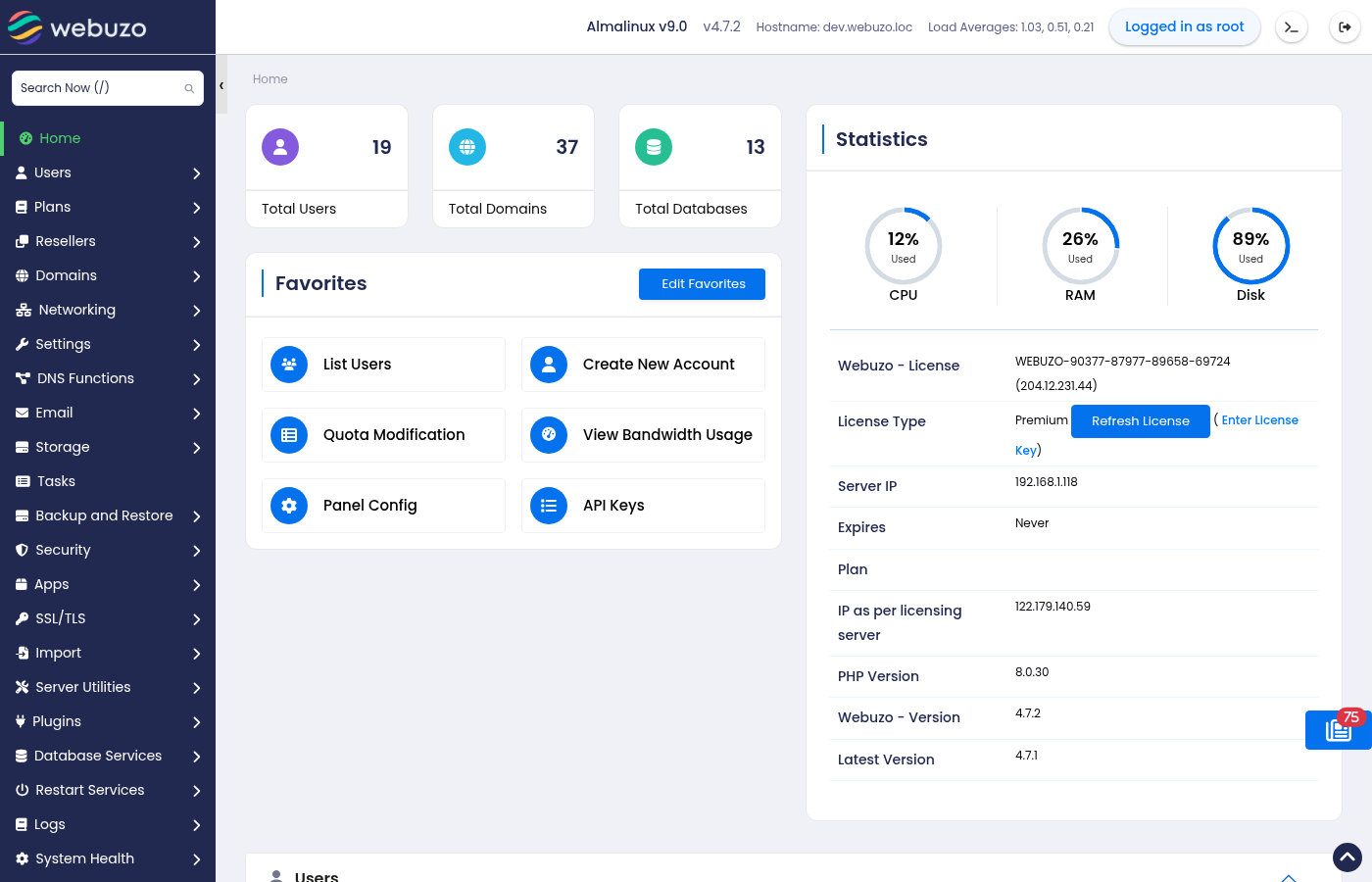Open the System Health sidebar menu

click(108, 858)
